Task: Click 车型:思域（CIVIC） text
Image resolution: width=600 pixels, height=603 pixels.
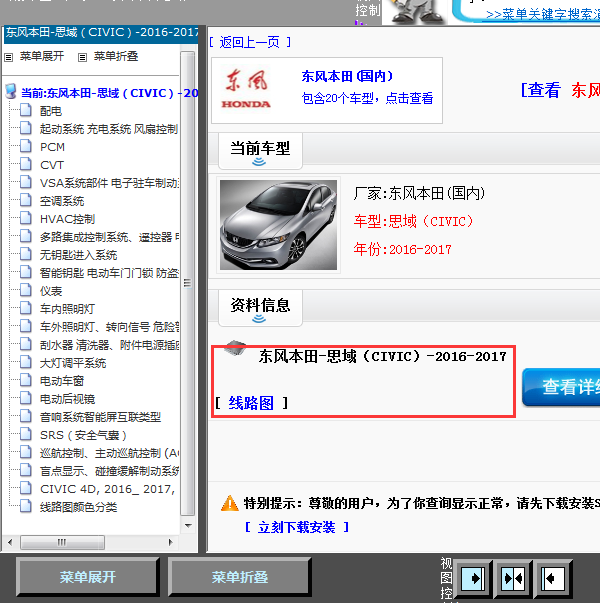Action: (413, 222)
